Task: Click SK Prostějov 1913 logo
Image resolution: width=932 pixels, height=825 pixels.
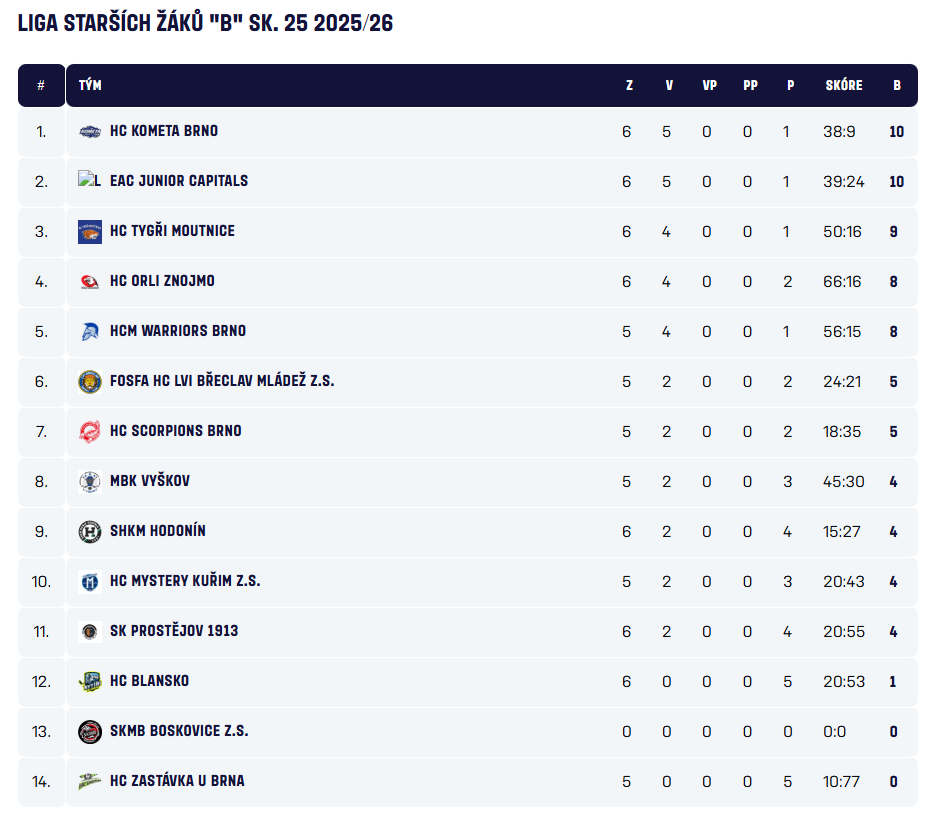Action: [90, 631]
